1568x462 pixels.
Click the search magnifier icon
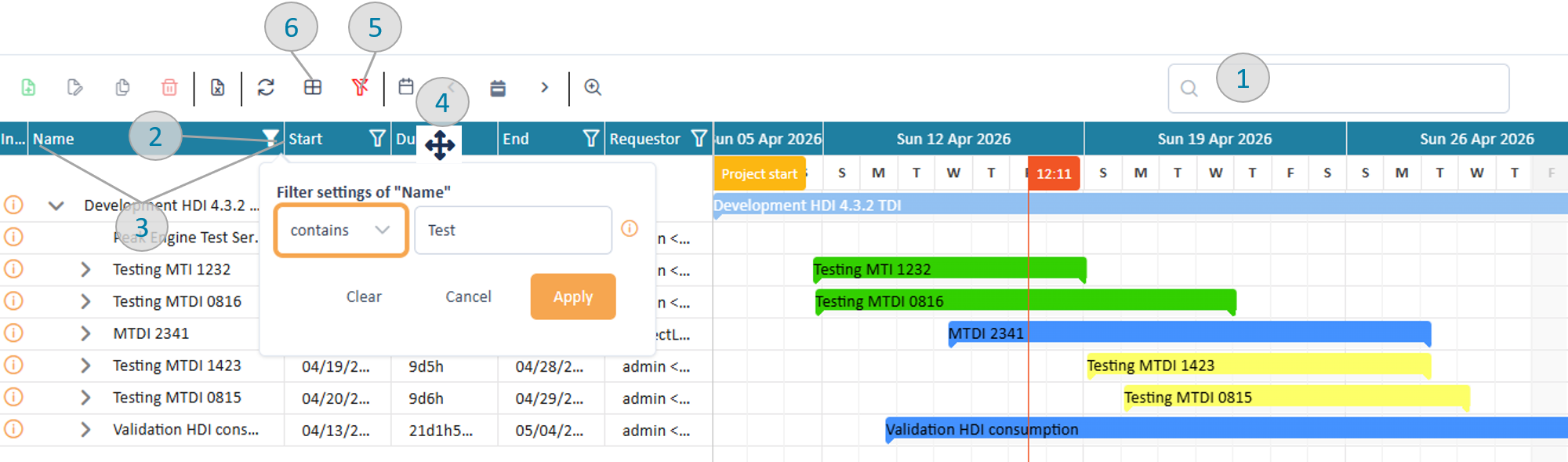(x=1189, y=89)
